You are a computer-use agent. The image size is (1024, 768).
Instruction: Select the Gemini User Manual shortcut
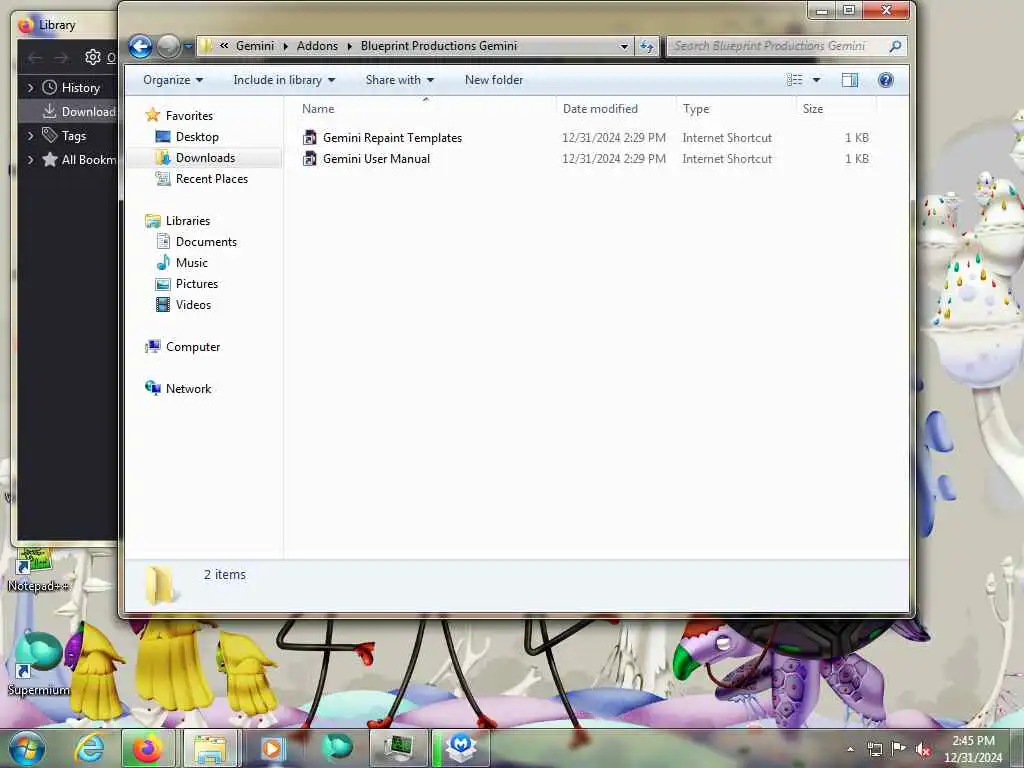(x=376, y=159)
